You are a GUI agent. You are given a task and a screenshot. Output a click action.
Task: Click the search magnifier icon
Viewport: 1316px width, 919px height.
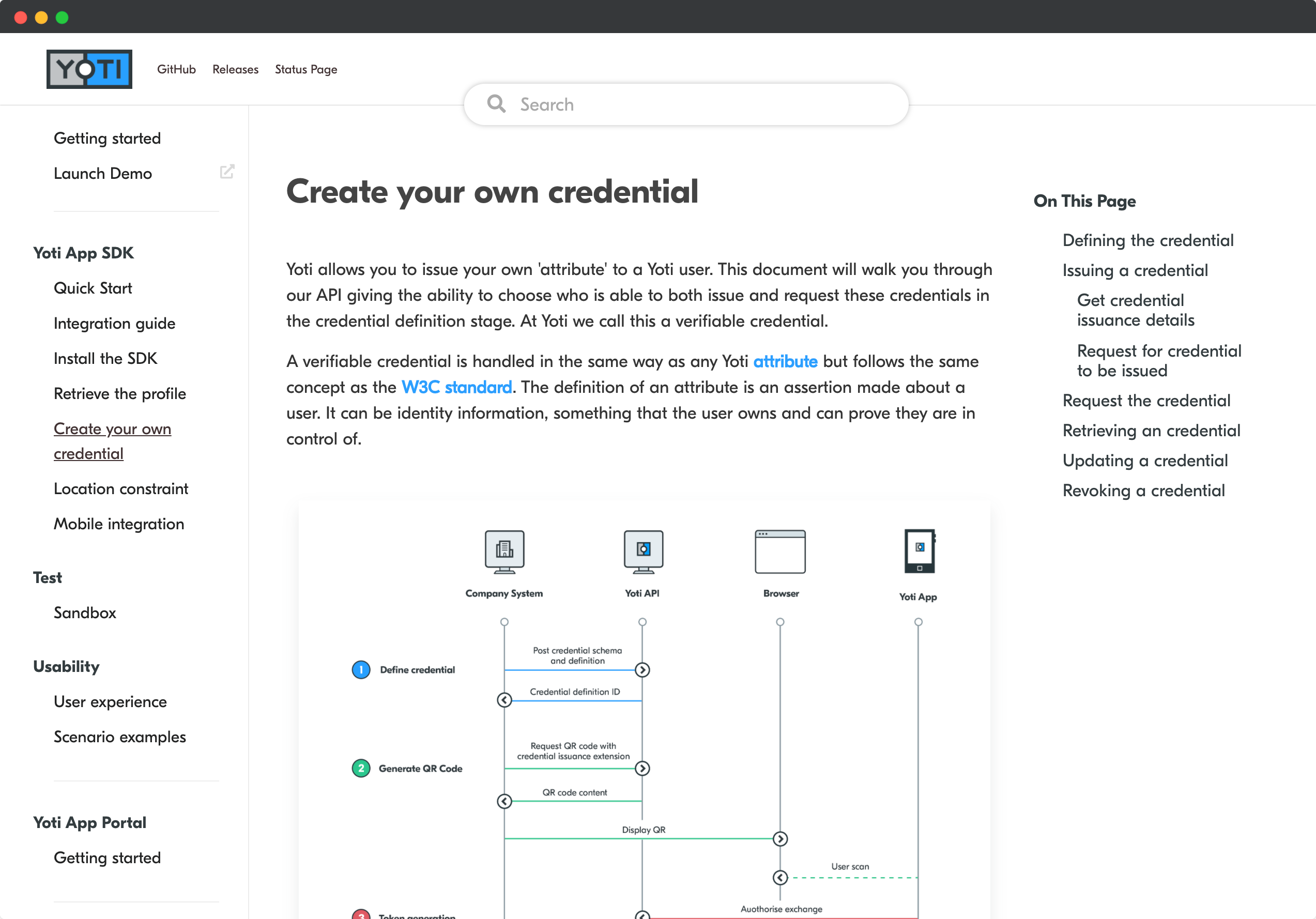[x=496, y=104]
